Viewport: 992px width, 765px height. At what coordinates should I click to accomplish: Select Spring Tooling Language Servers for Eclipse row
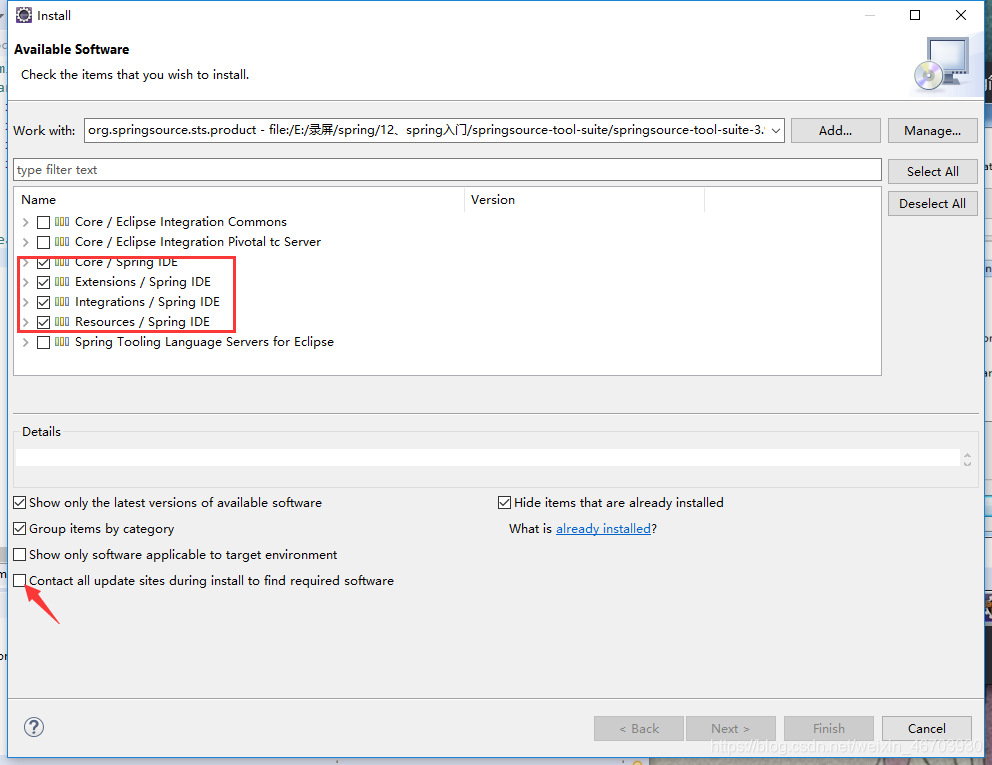(204, 342)
